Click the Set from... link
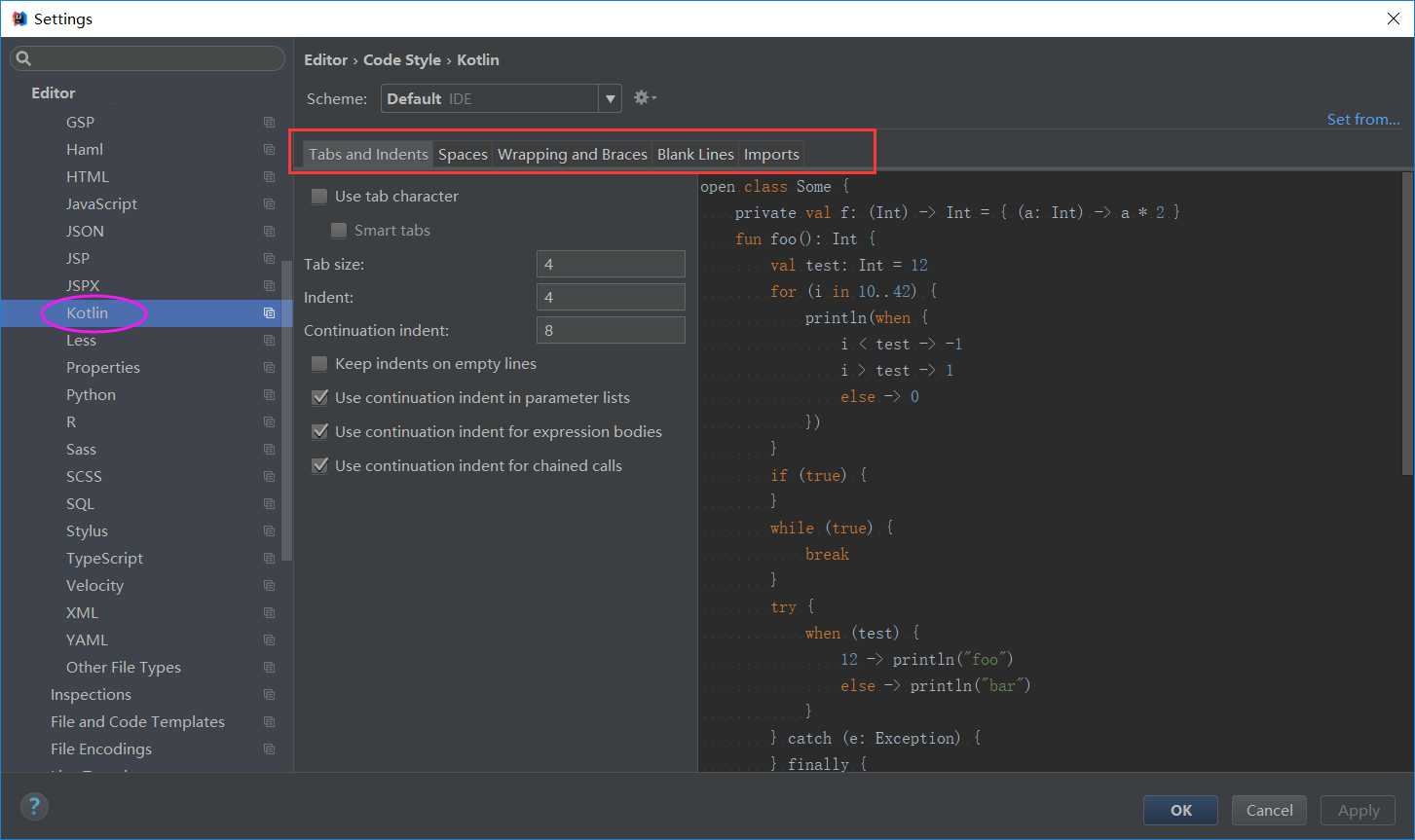1415x840 pixels. click(x=1363, y=119)
